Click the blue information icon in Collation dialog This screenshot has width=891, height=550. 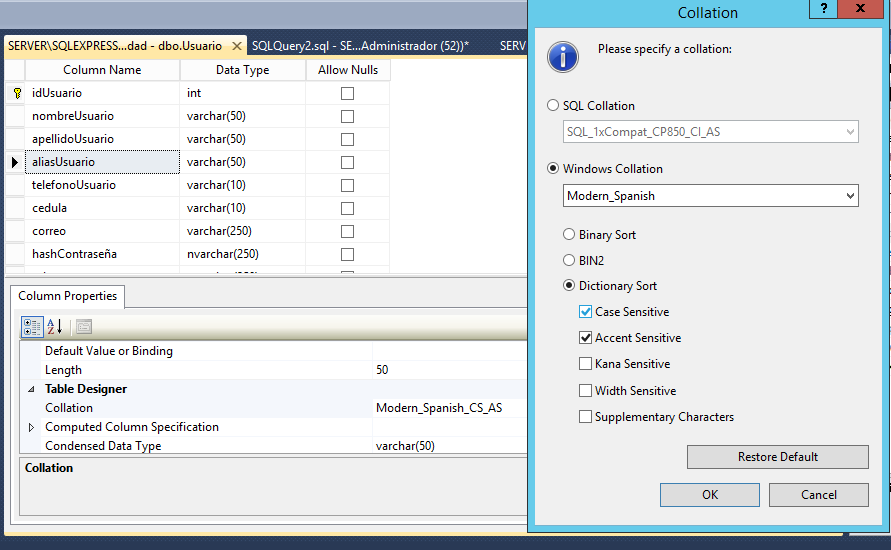pyautogui.click(x=563, y=57)
